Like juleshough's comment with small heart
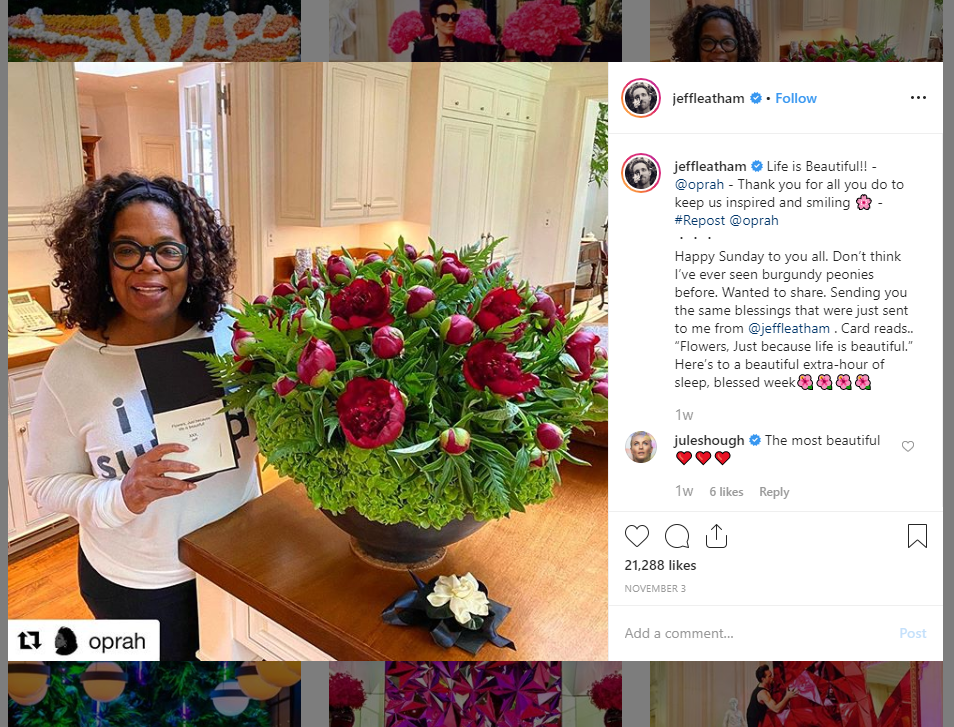954x727 pixels. 908,446
